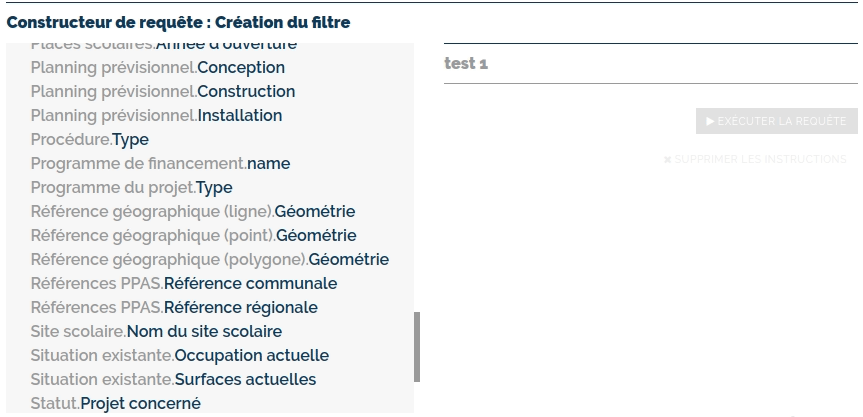
Task: Click the field list scrollbar thumb
Action: tap(417, 347)
